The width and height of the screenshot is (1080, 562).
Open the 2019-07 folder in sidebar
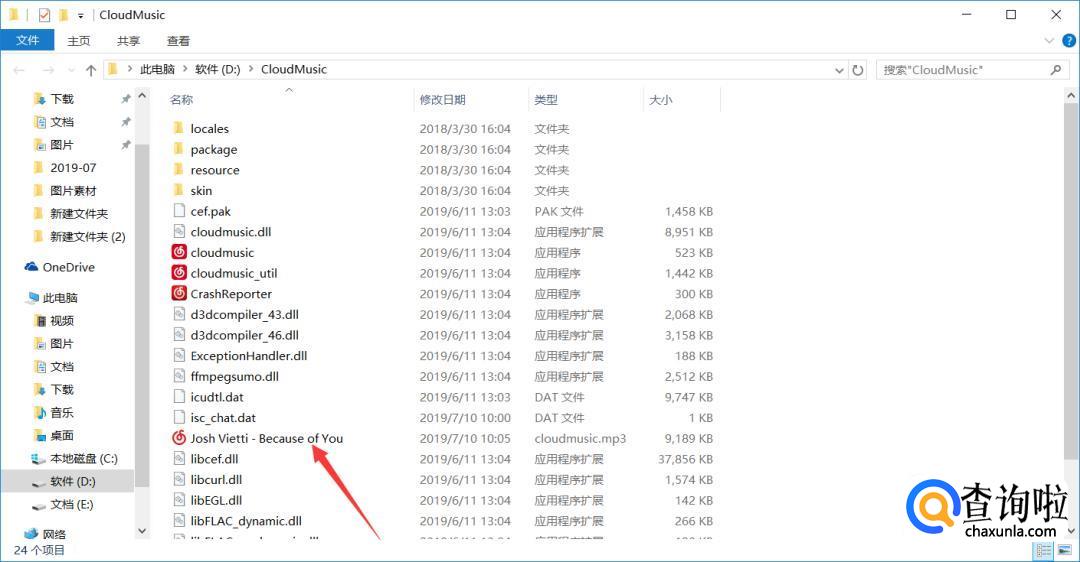click(73, 167)
